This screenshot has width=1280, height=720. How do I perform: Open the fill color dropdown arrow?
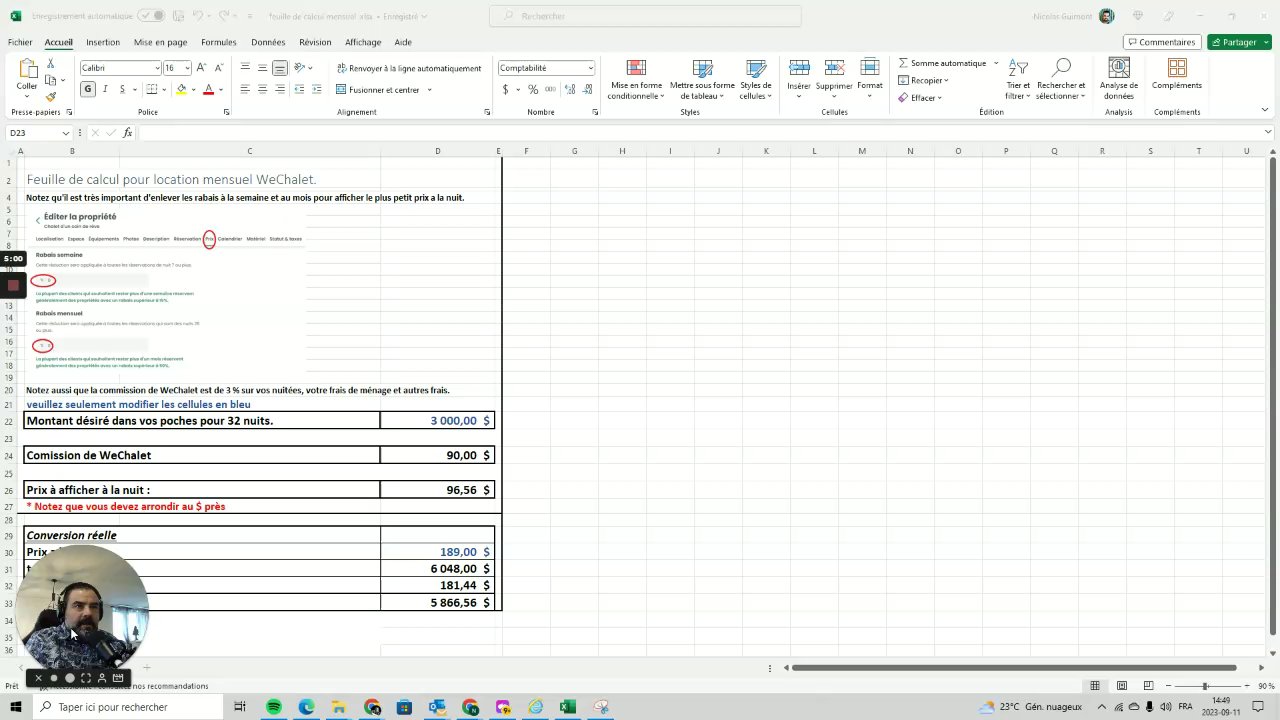coord(192,89)
